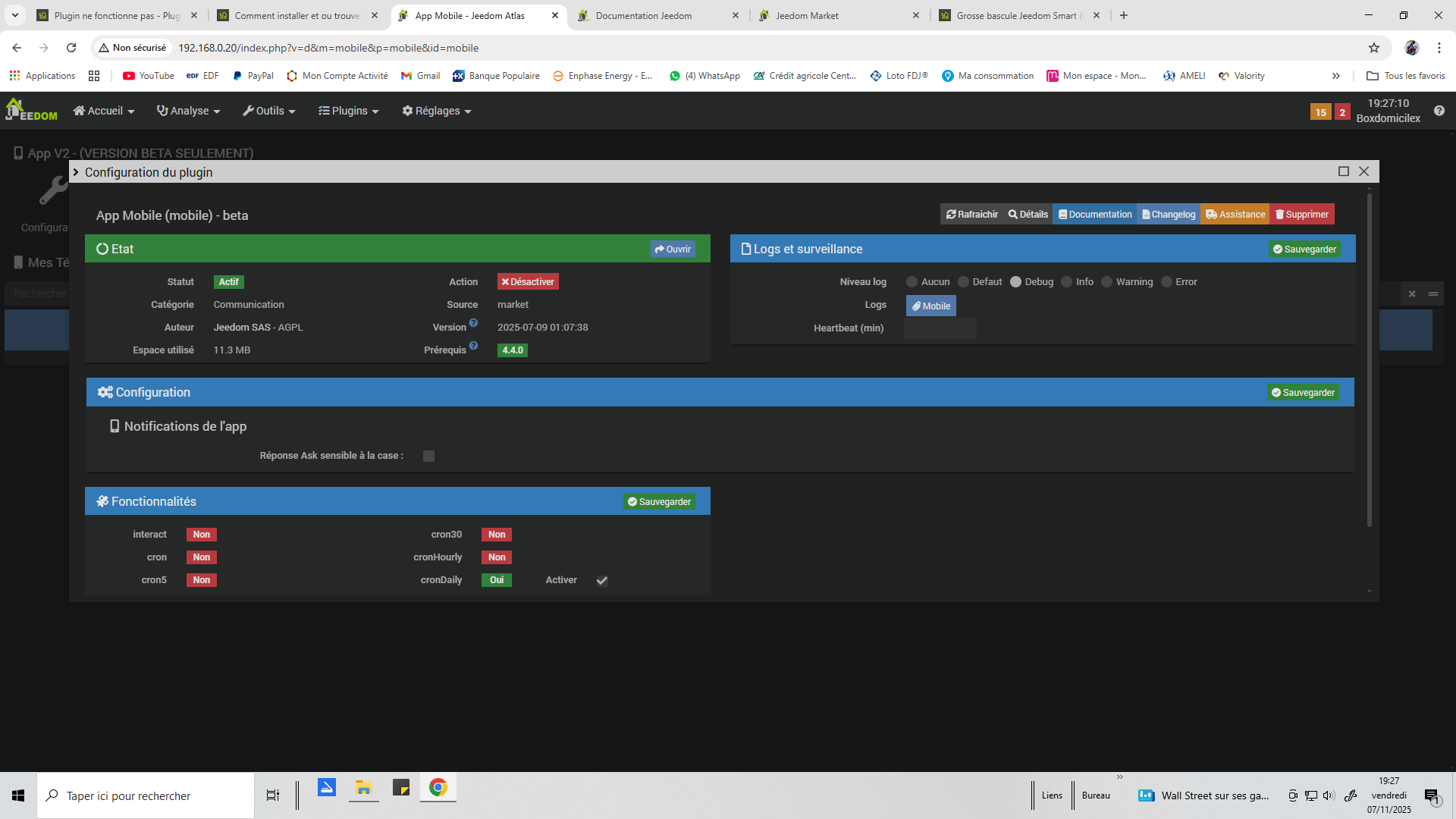Screen dimensions: 1456x819
Task: Bookmark page with the star icon
Action: click(1373, 48)
